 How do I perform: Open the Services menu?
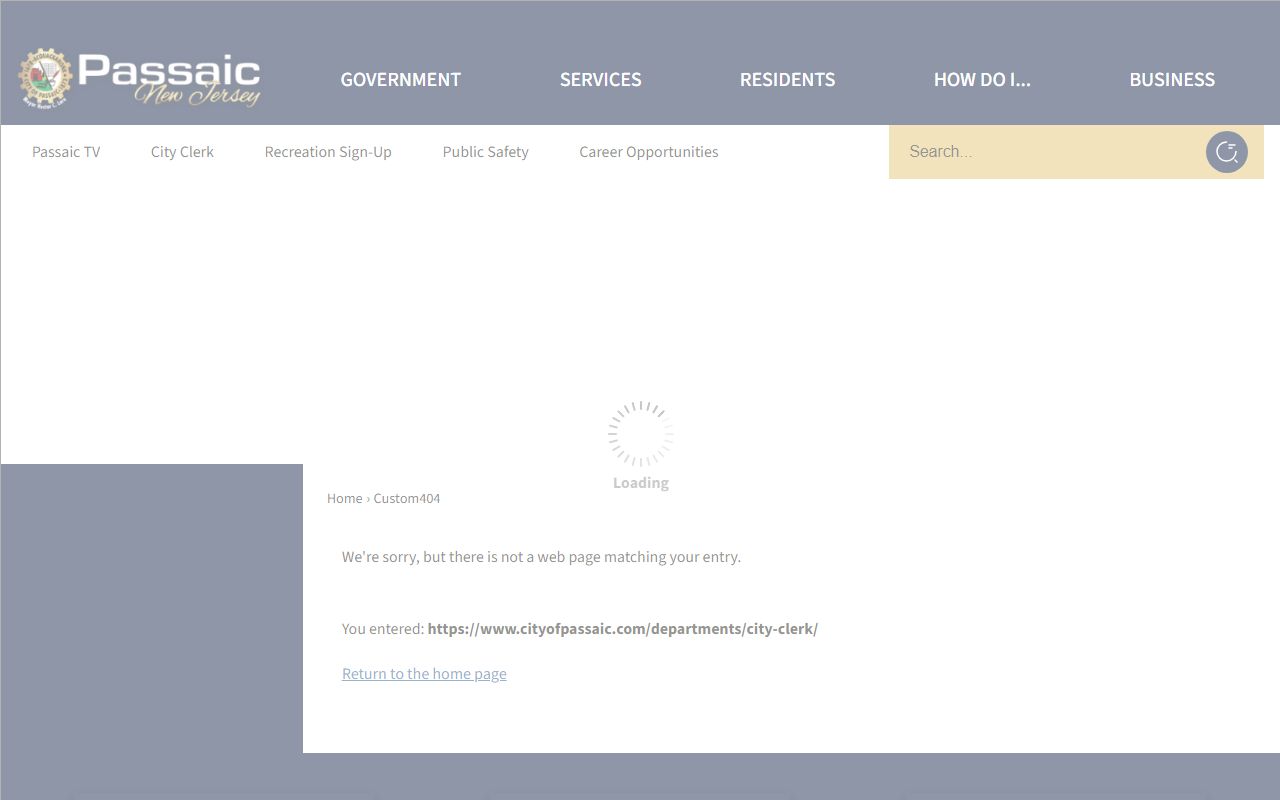tap(600, 79)
